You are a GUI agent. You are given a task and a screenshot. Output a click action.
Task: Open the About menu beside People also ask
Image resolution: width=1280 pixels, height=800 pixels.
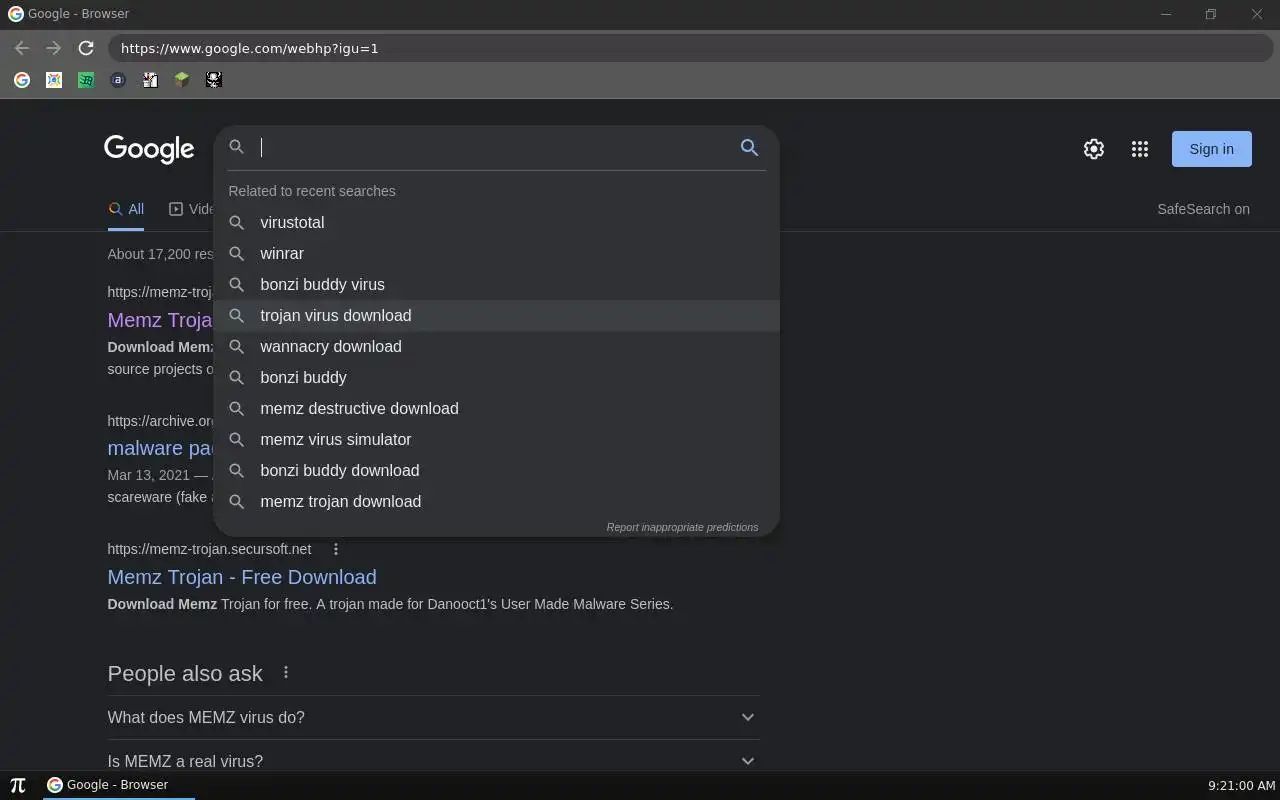pyautogui.click(x=286, y=673)
